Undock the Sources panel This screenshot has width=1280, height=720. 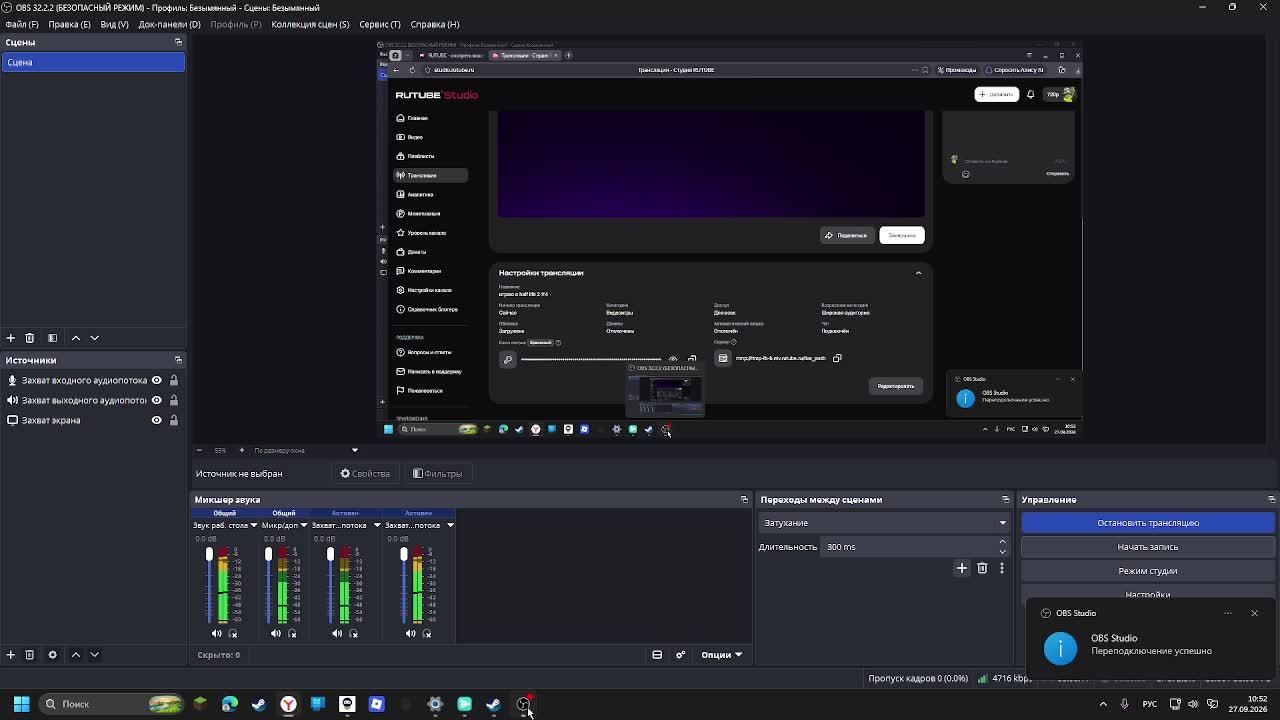click(178, 360)
